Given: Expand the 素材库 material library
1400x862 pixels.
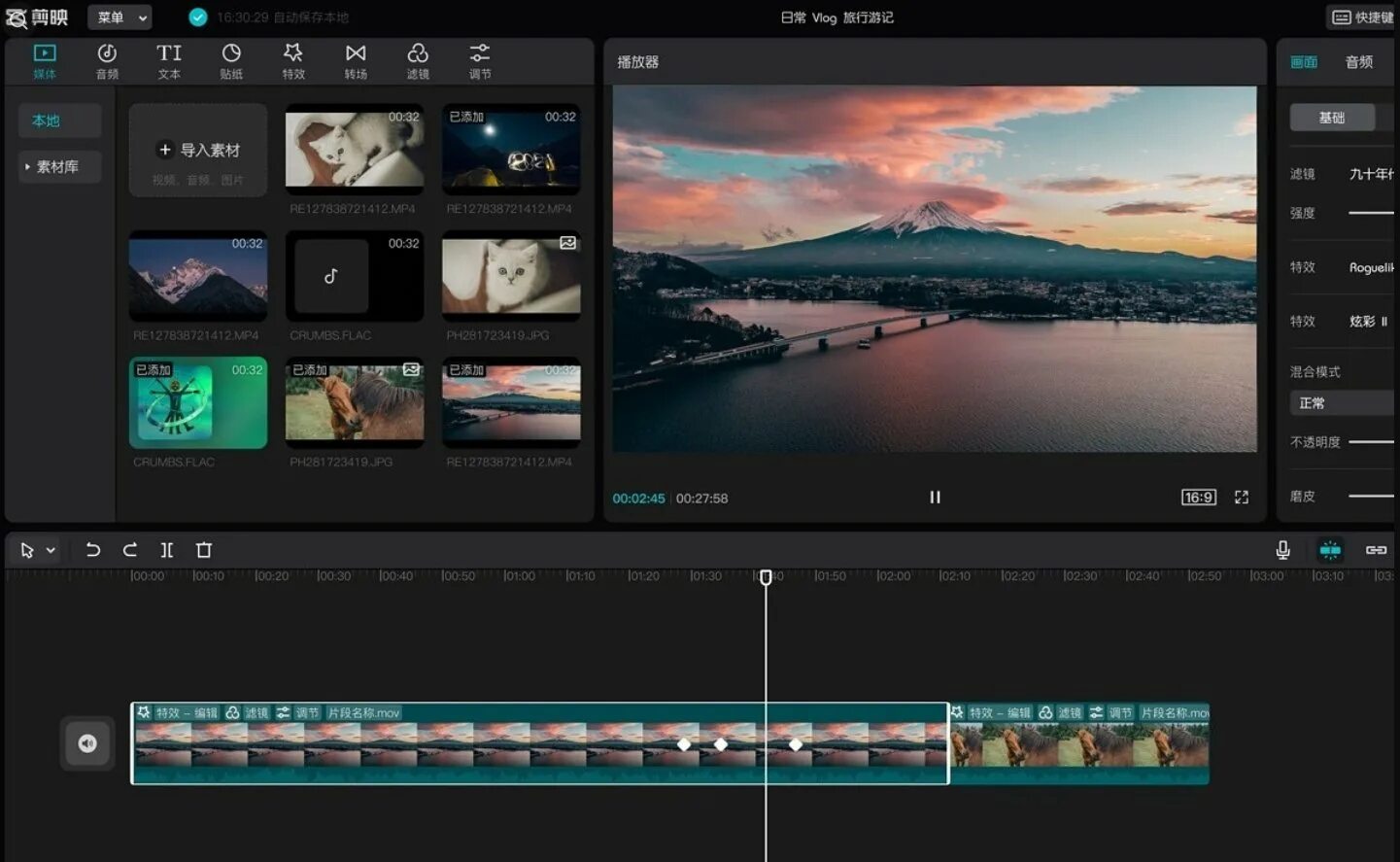Looking at the screenshot, I should [x=59, y=166].
